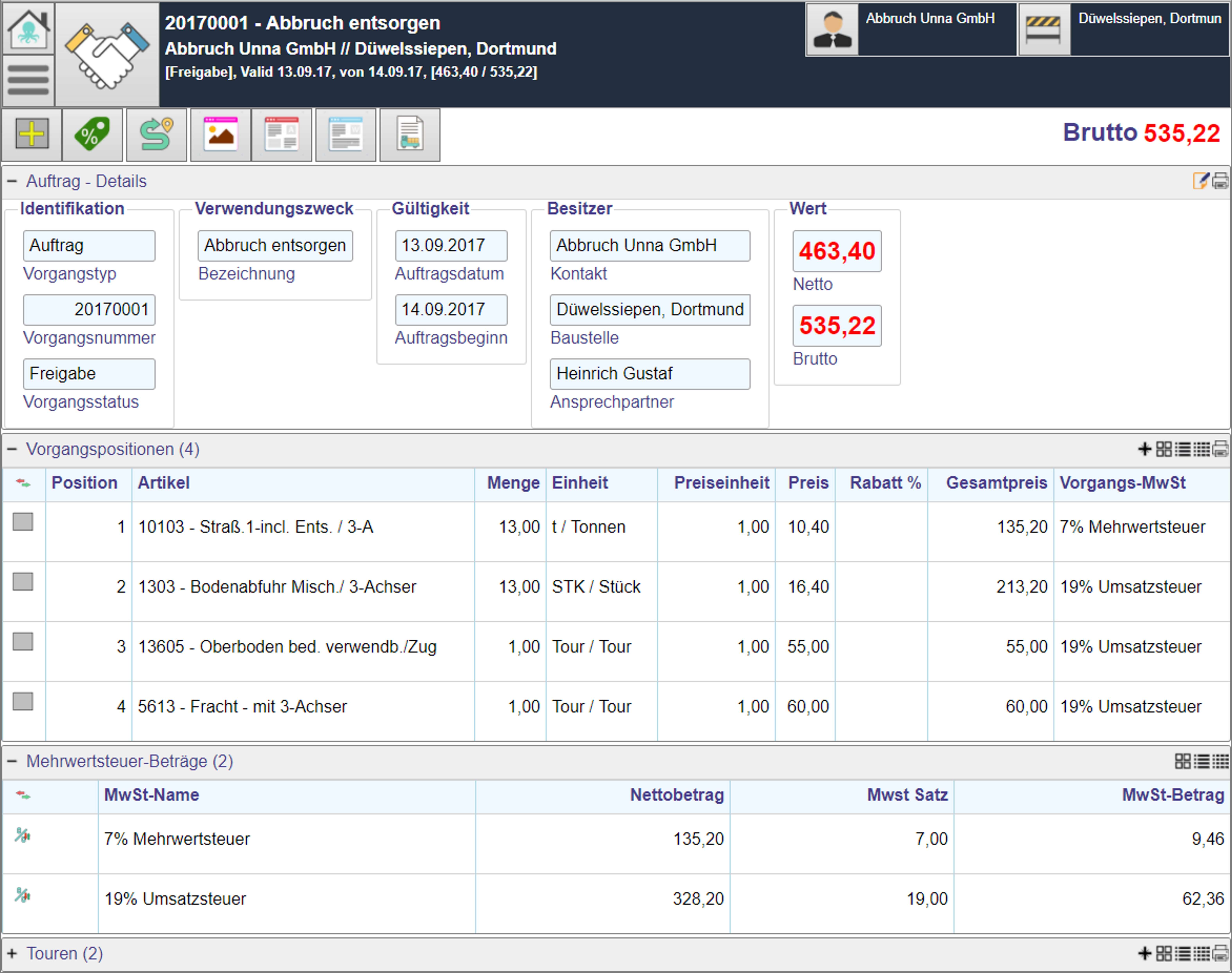Collapse the Mehrwertsteuer-Beträge section
This screenshot has height=973, width=1232.
pos(12,761)
